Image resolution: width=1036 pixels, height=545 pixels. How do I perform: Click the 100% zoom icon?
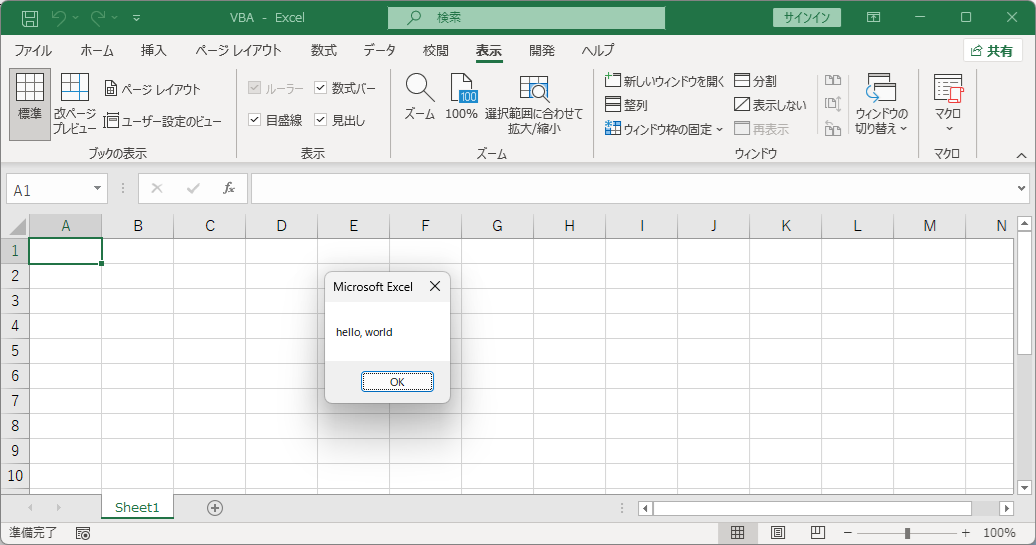(x=462, y=88)
